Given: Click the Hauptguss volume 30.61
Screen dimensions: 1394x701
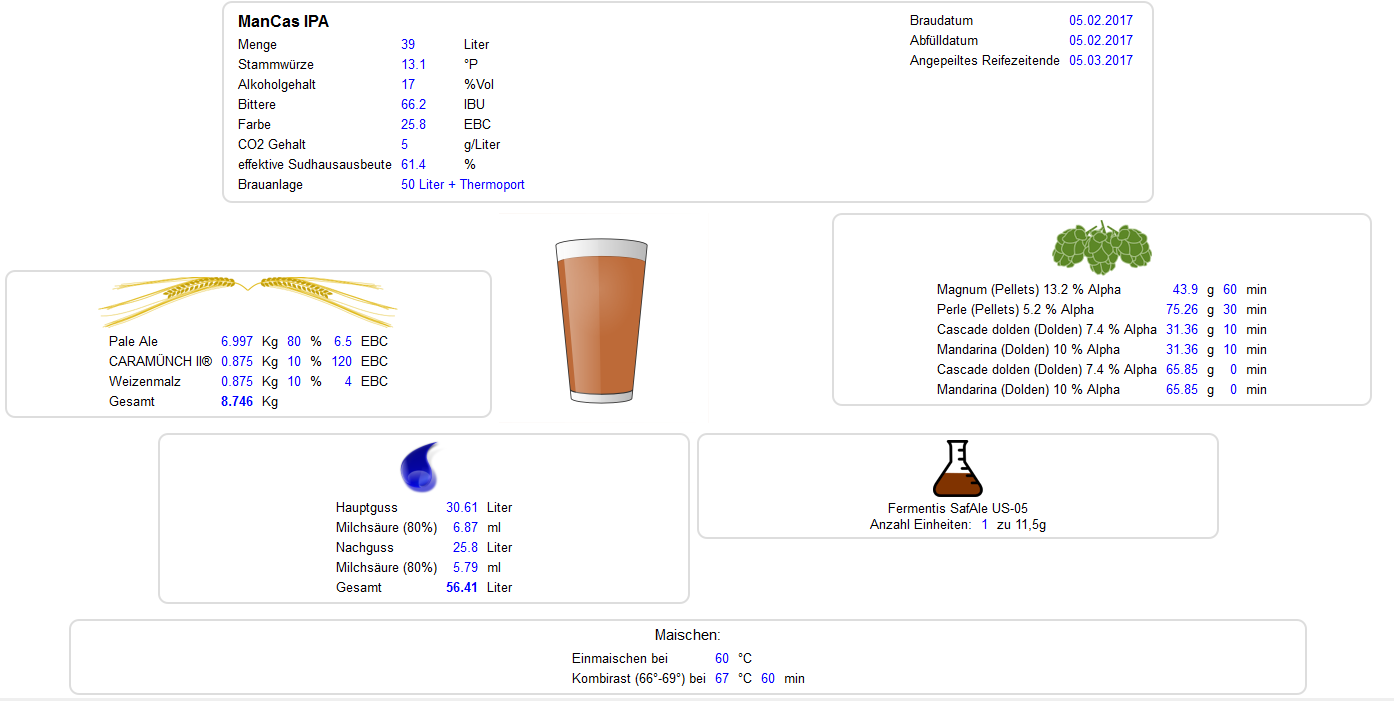Looking at the screenshot, I should point(462,508).
